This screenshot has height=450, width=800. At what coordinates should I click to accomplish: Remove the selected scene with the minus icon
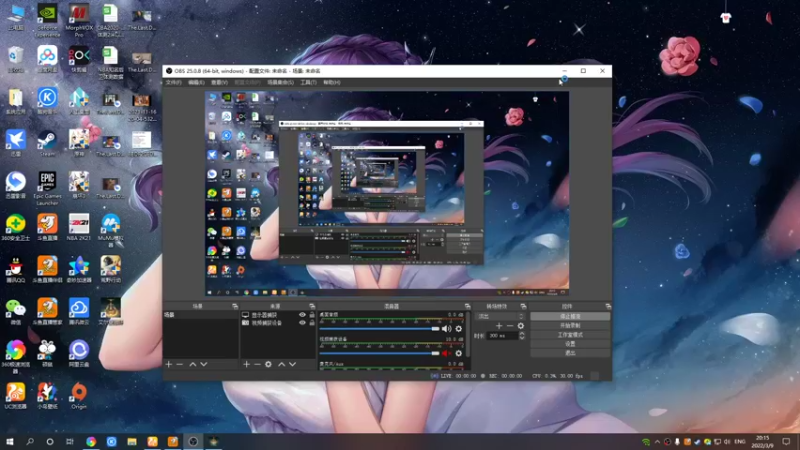click(180, 364)
